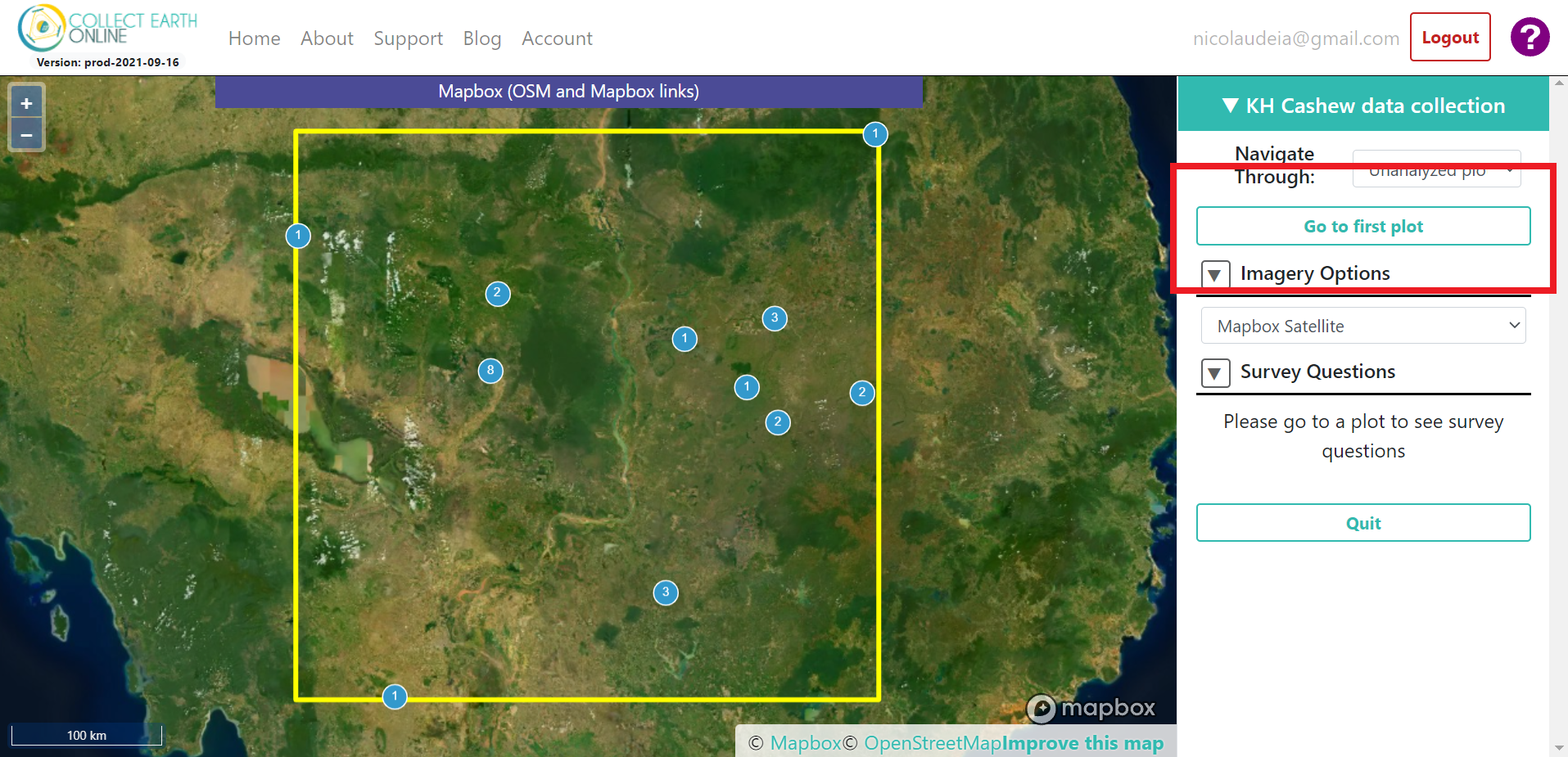Click the purple help question mark icon

(x=1530, y=37)
